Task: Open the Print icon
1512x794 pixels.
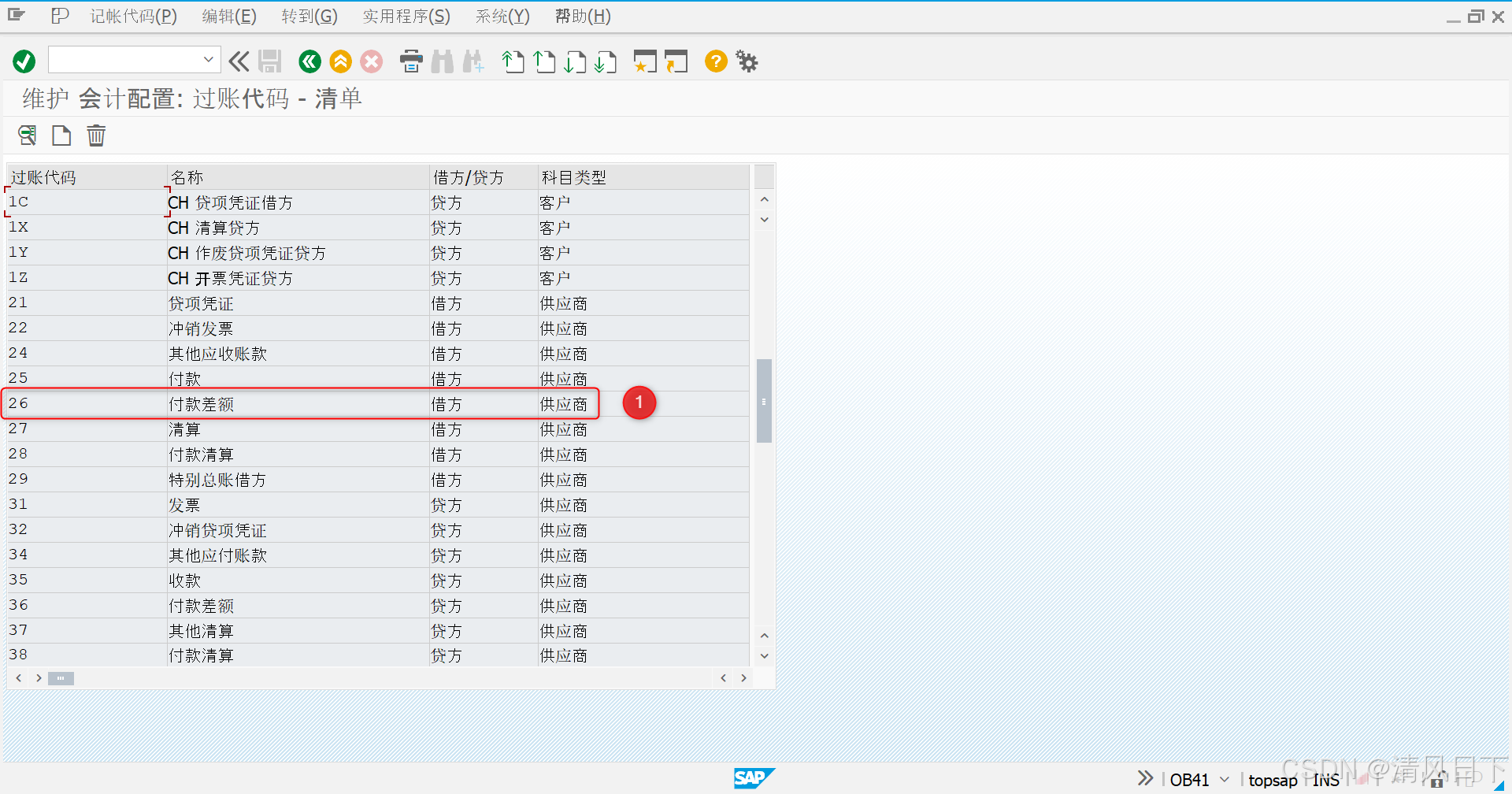Action: (x=411, y=61)
